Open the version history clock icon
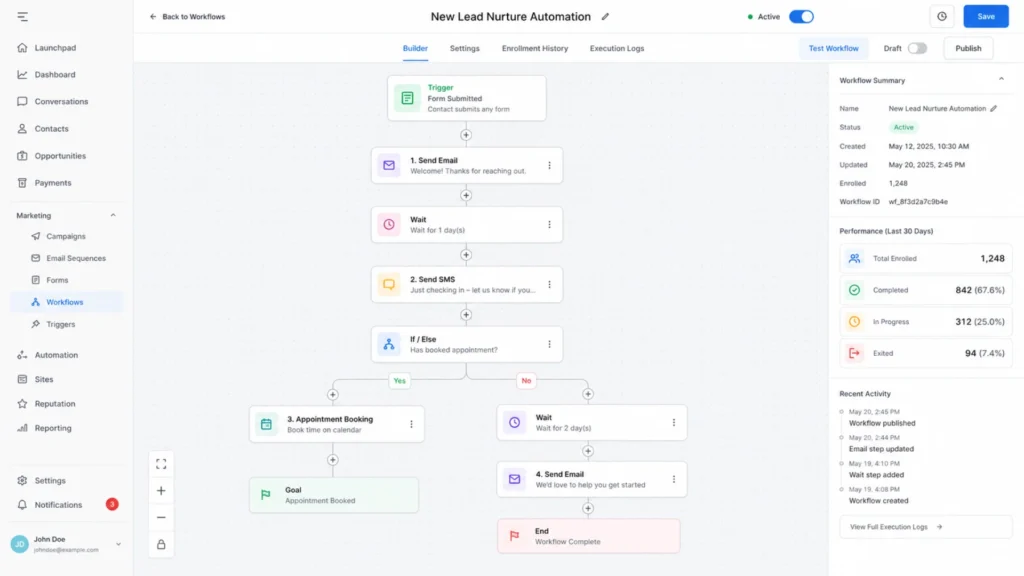Screen dimensions: 1024x576 [x=942, y=16]
